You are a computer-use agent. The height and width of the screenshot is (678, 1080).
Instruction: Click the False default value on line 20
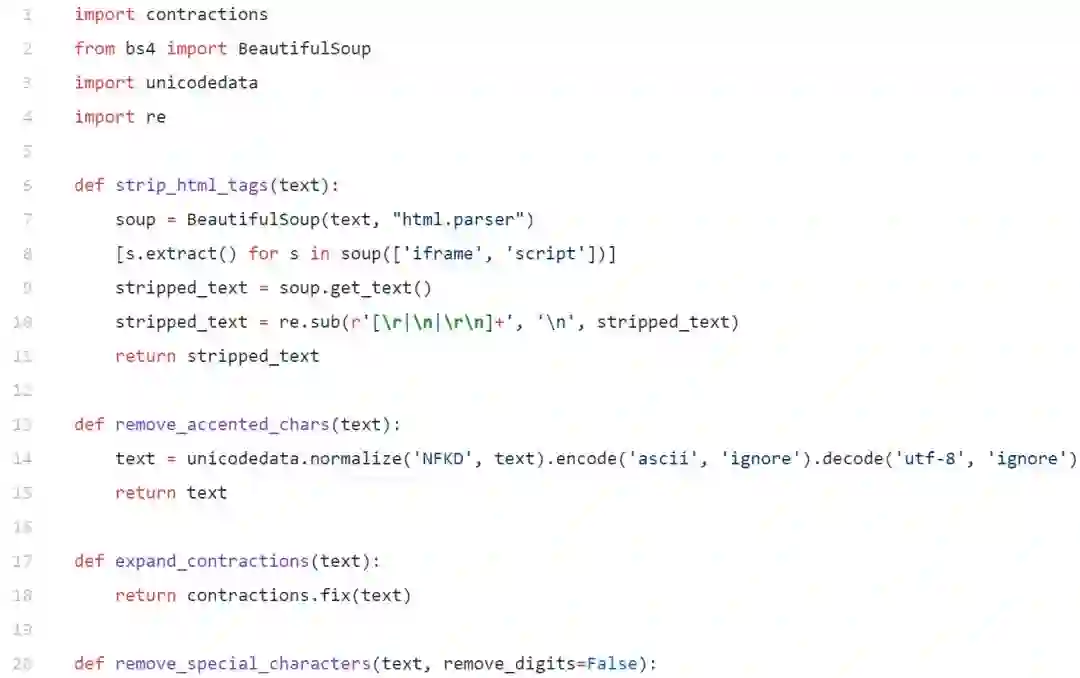pos(612,664)
